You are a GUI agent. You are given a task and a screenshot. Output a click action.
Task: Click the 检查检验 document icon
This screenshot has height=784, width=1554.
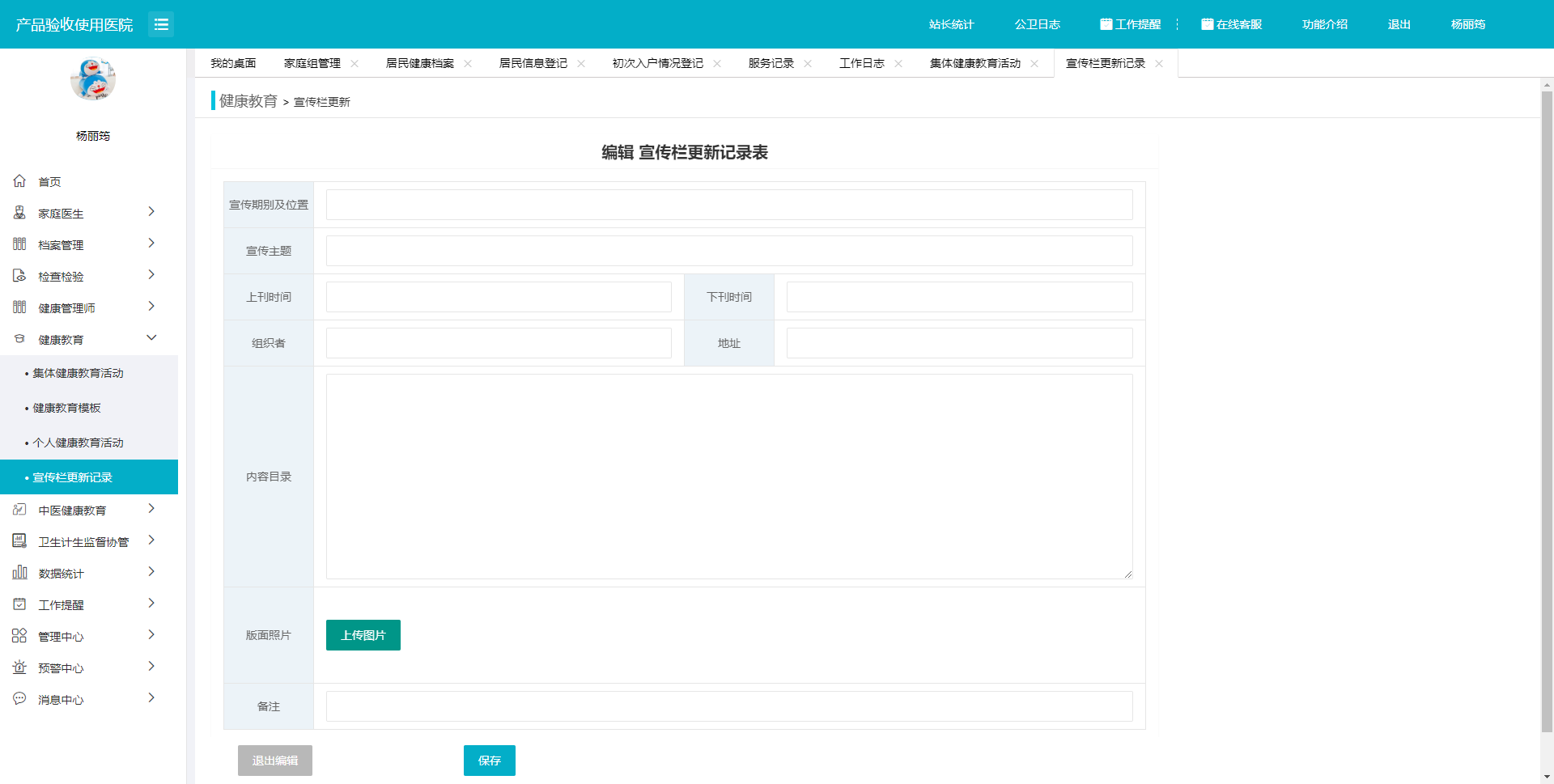click(19, 276)
